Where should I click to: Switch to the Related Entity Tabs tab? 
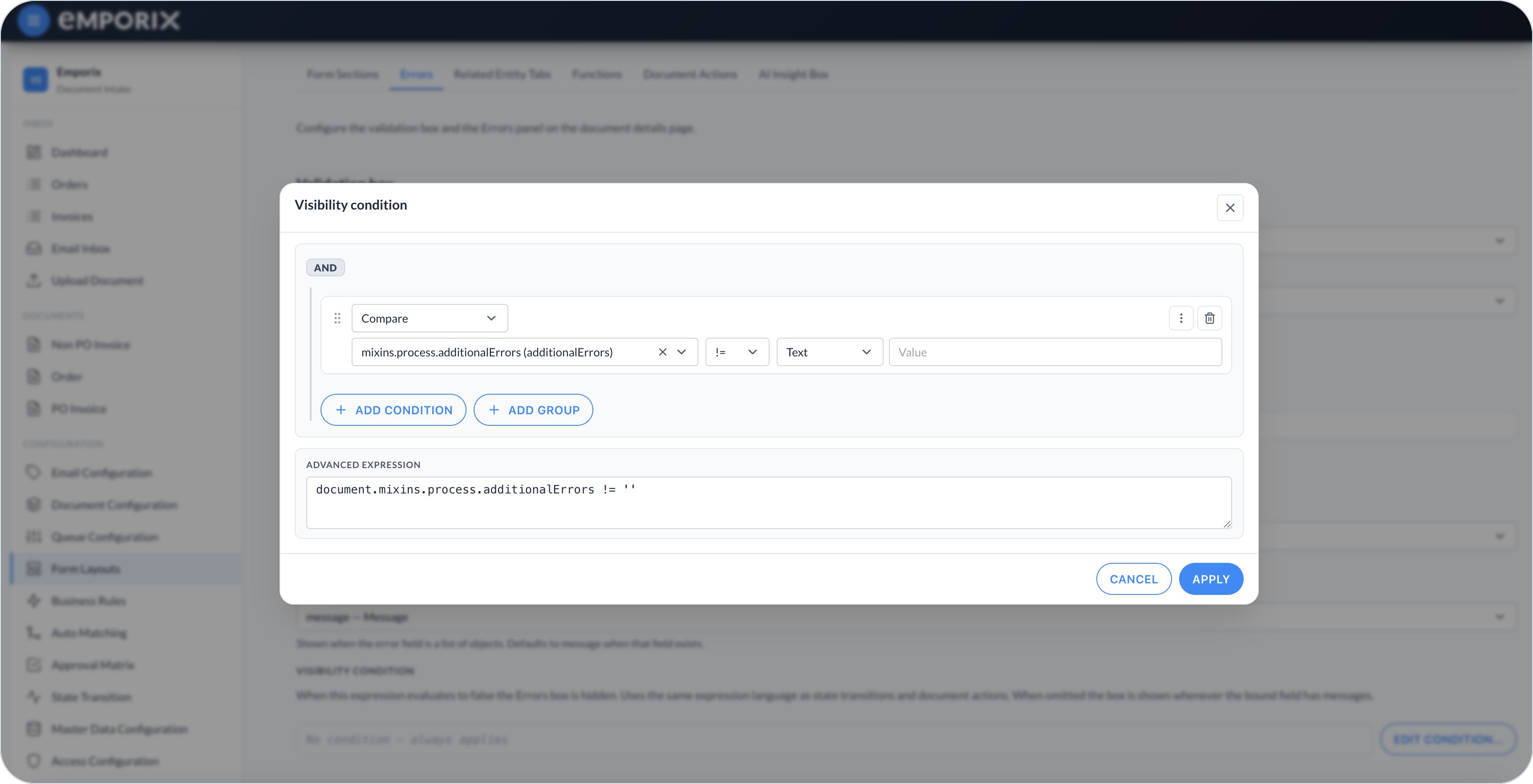coord(502,74)
